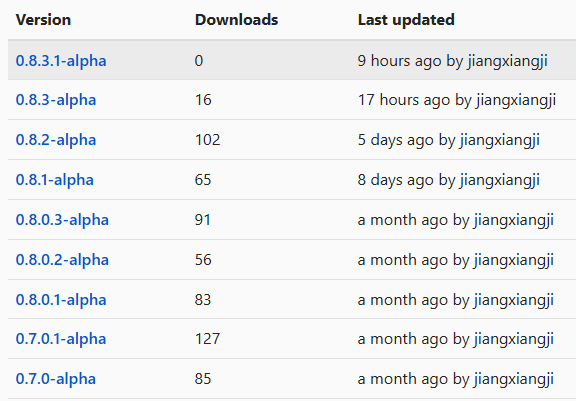Navigate to version 0.7.0.1-alpha

(61, 339)
